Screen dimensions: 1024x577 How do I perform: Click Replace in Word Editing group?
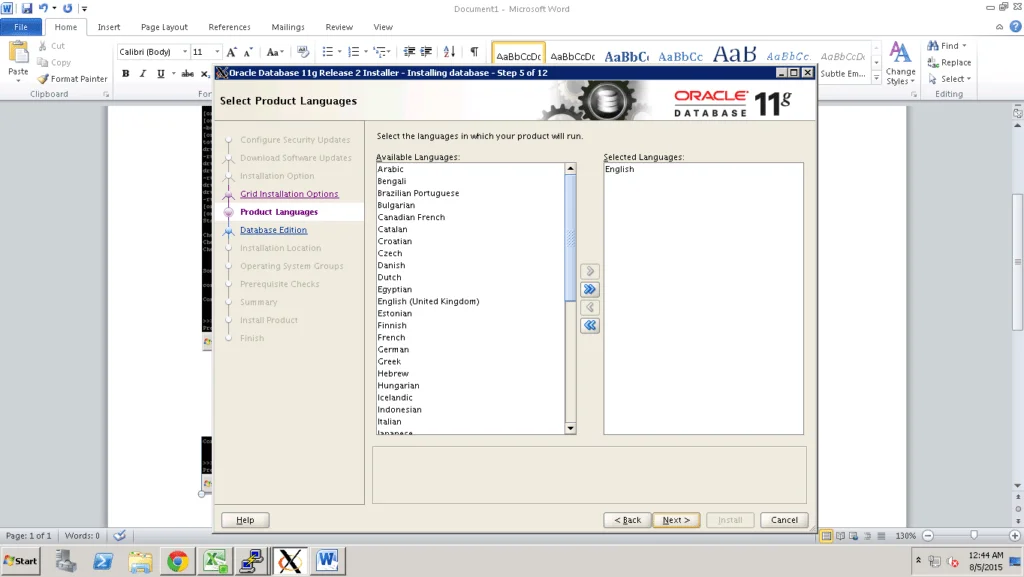(x=949, y=63)
